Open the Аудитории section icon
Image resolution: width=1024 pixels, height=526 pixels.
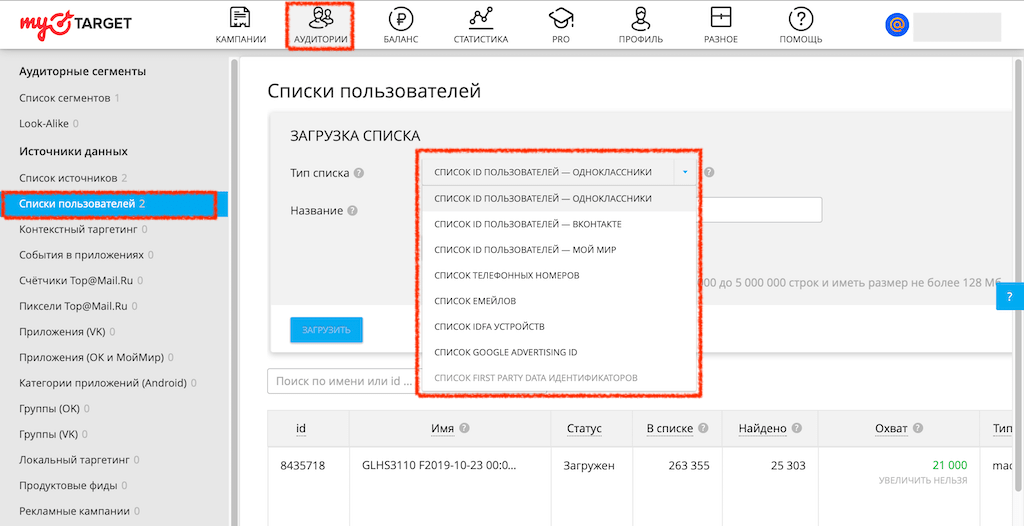[321, 18]
